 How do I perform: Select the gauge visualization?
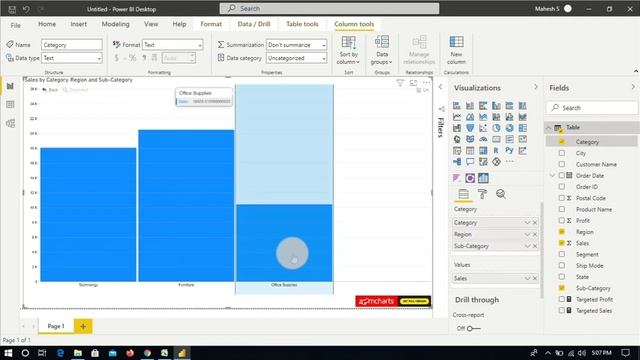(483, 139)
